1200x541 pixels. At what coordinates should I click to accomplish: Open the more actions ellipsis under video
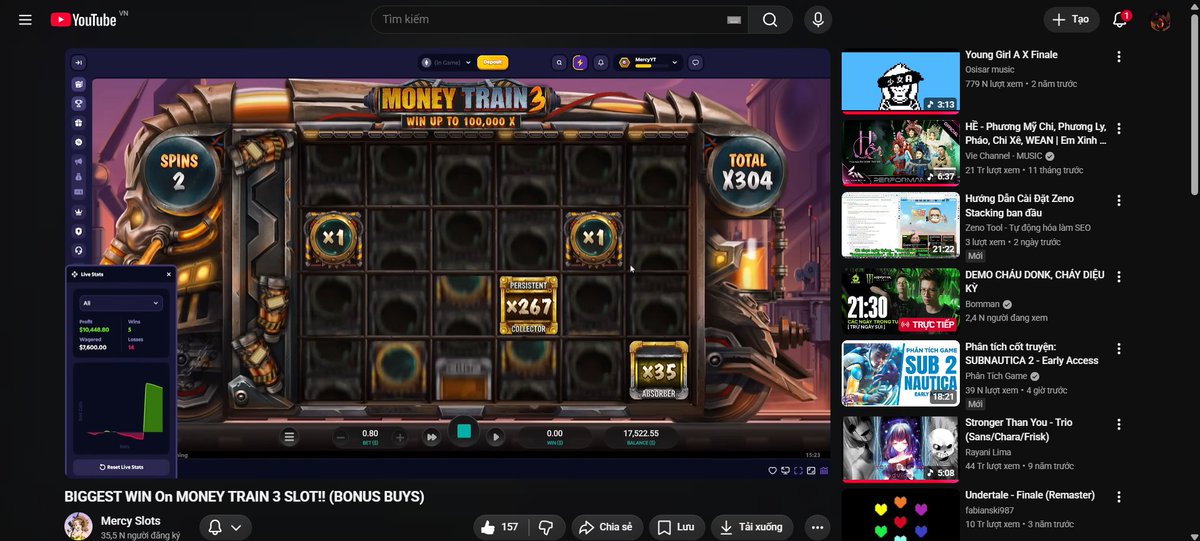pyautogui.click(x=818, y=527)
